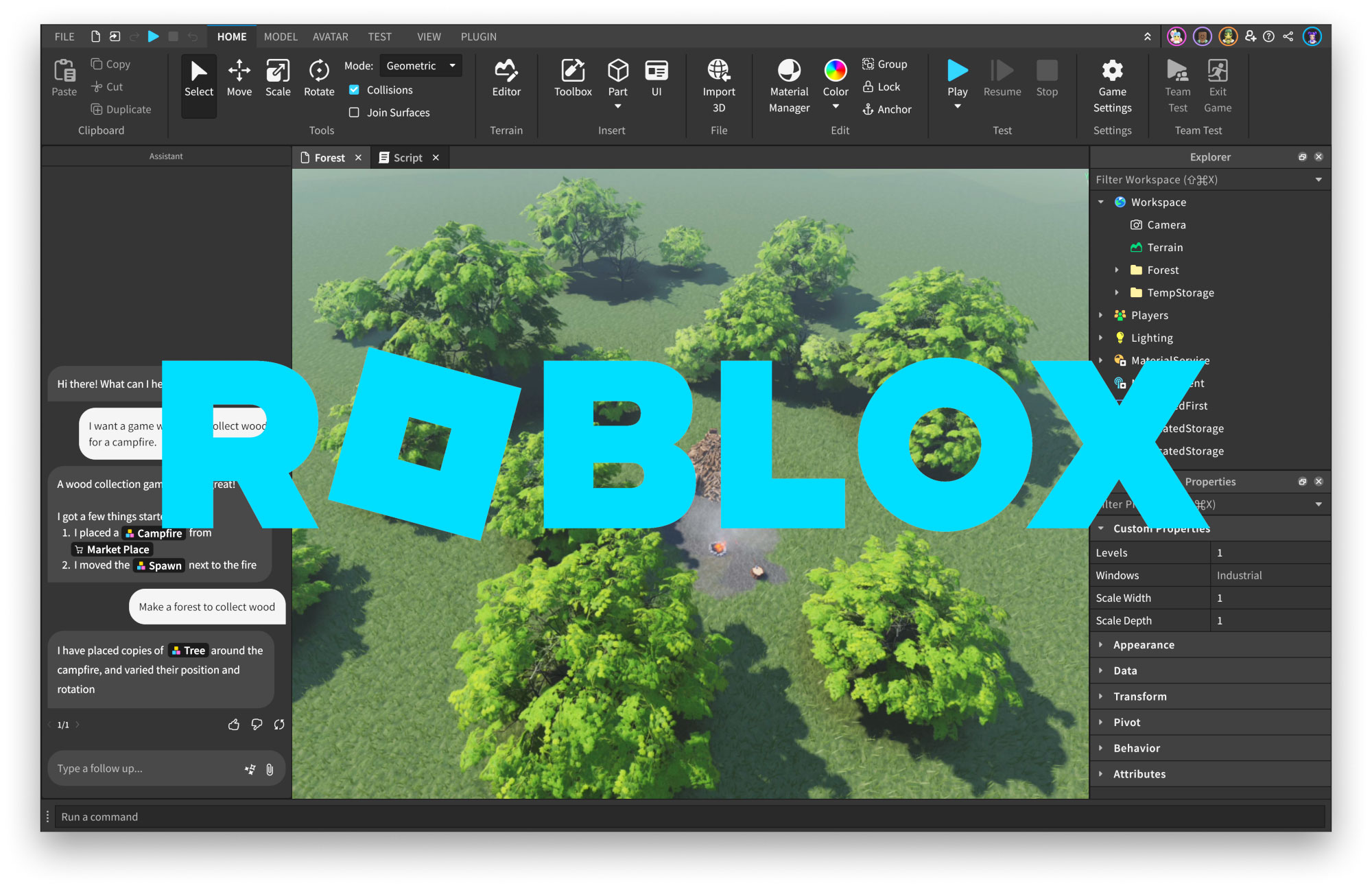Click the Group button
The width and height of the screenshot is (1372, 888).
[884, 64]
